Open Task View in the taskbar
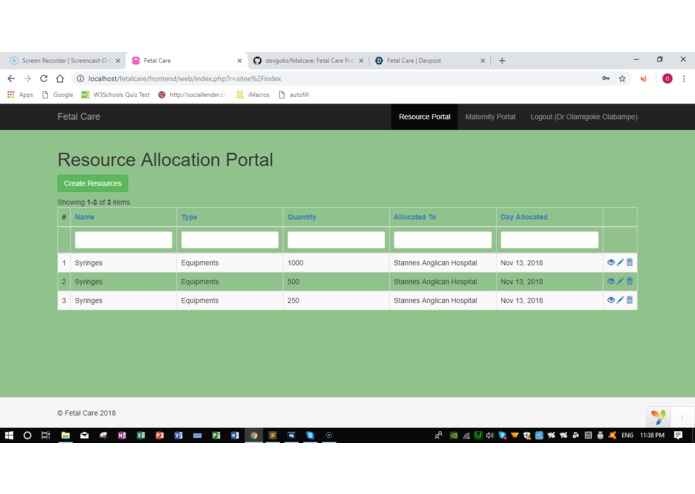The width and height of the screenshot is (695, 494). [x=46, y=435]
